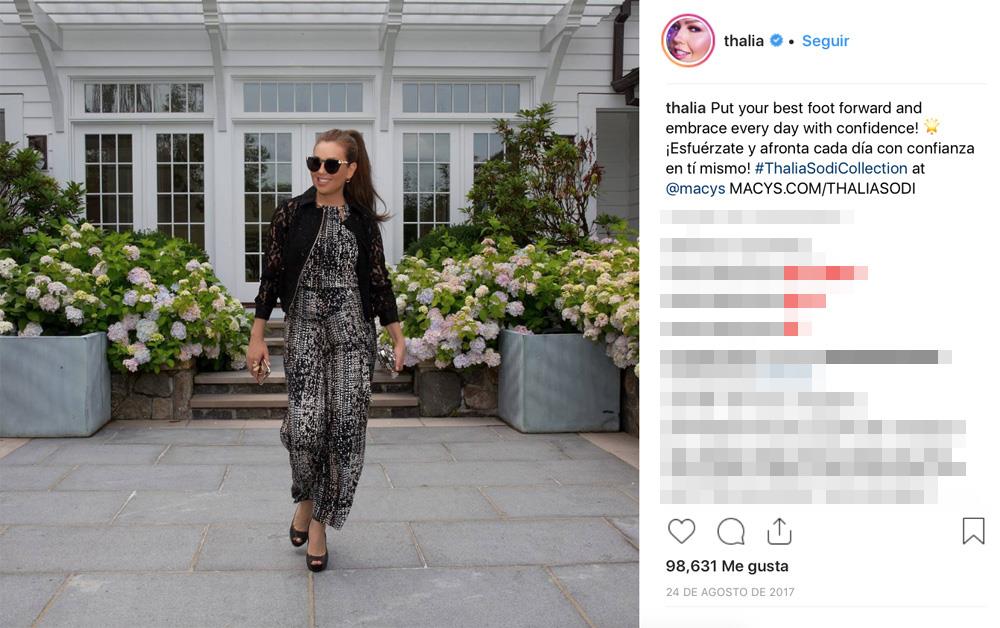Click the photo of the woman walking

click(x=319, y=314)
